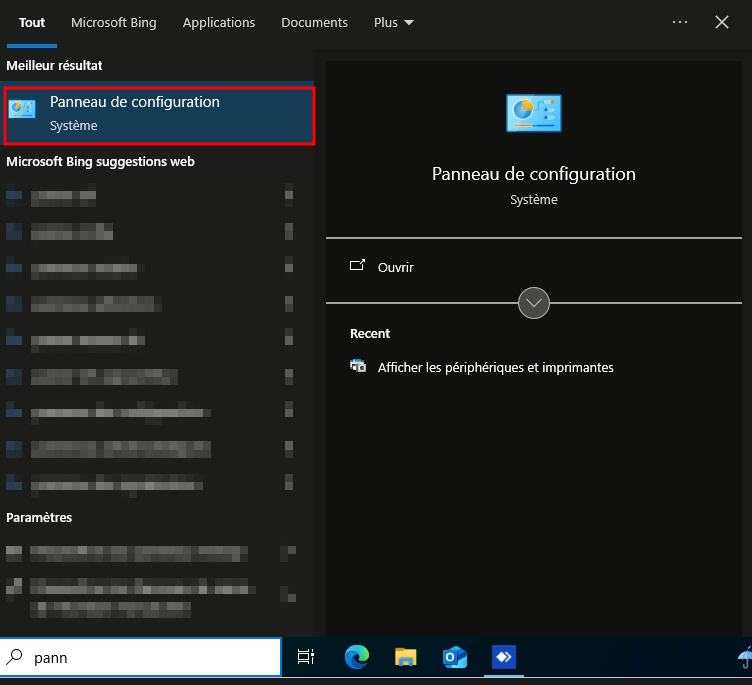Click the magnifier icon in search box
Screen dimensions: 752x685
click(x=15, y=657)
